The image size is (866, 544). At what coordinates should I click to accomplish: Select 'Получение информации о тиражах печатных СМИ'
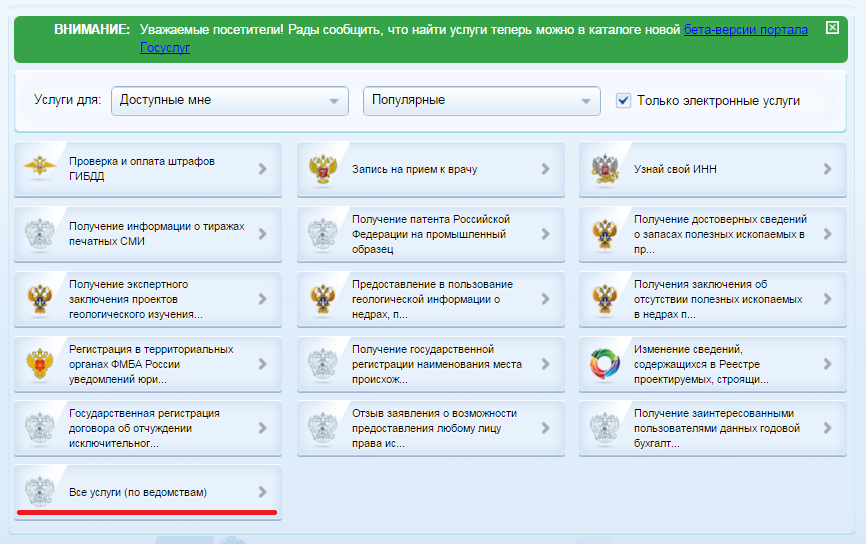(156, 234)
